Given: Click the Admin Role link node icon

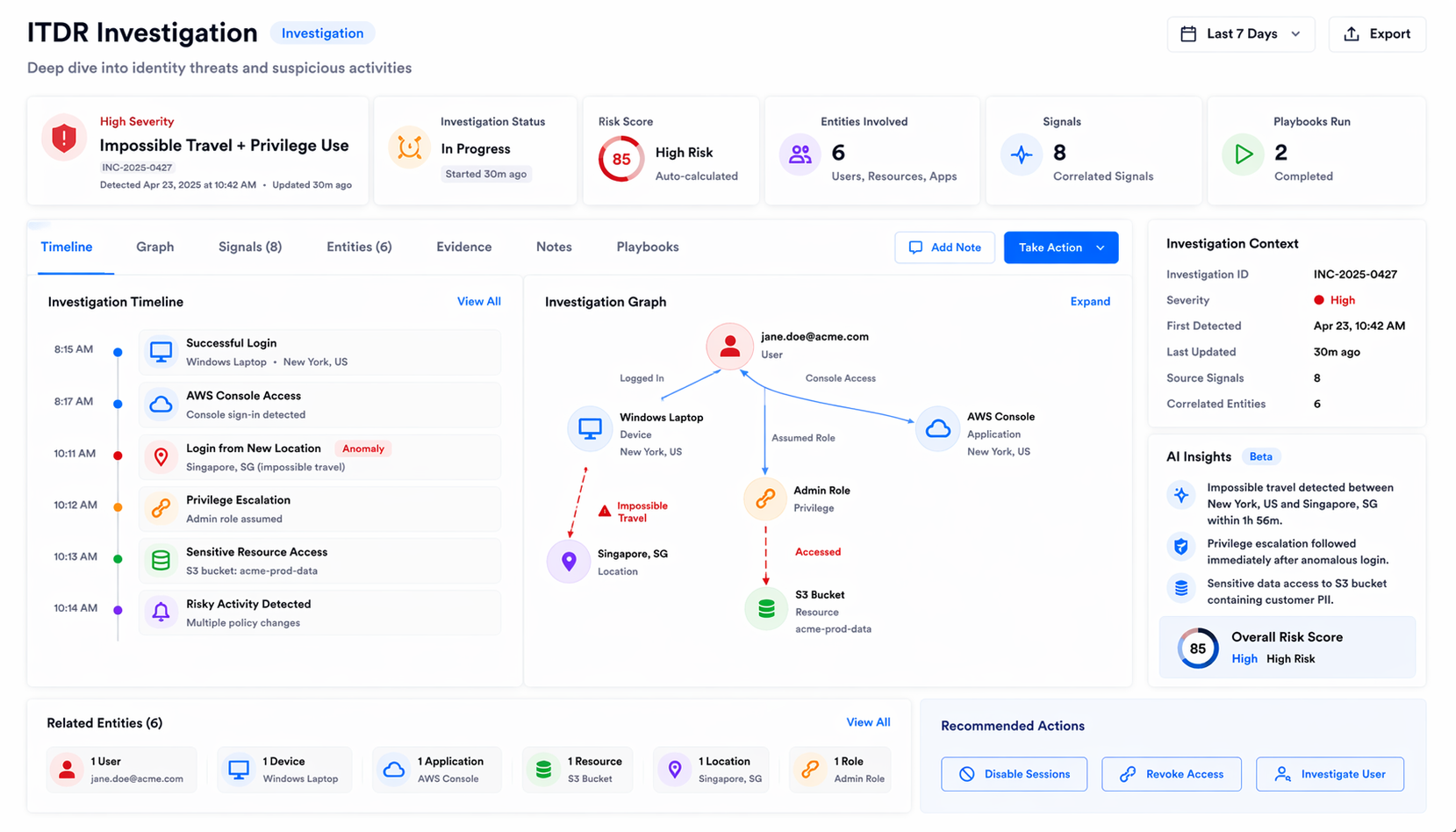Looking at the screenshot, I should pos(764,498).
